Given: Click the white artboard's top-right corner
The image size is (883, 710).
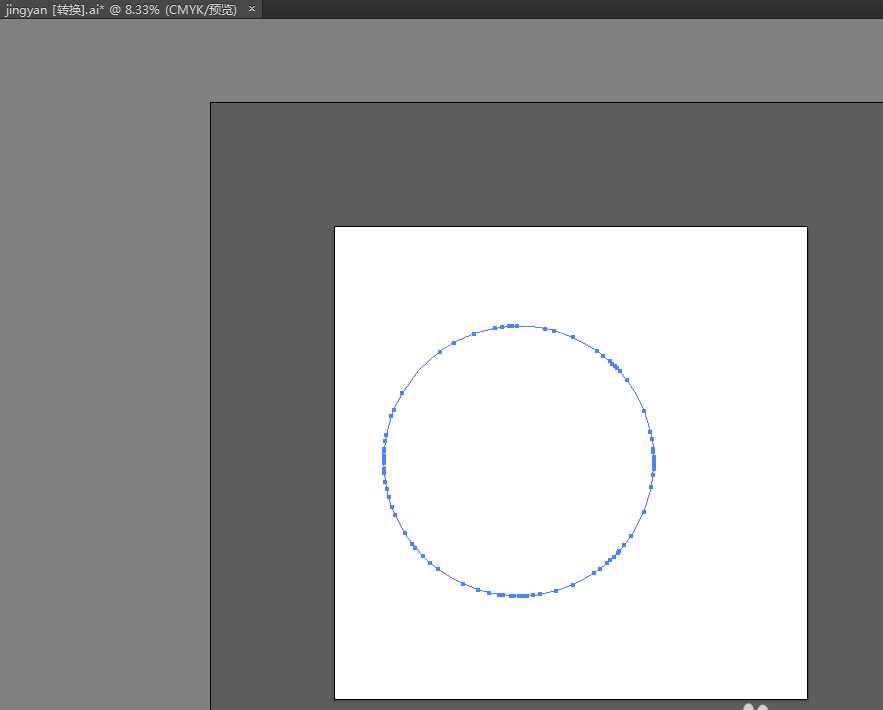Looking at the screenshot, I should coord(806,227).
